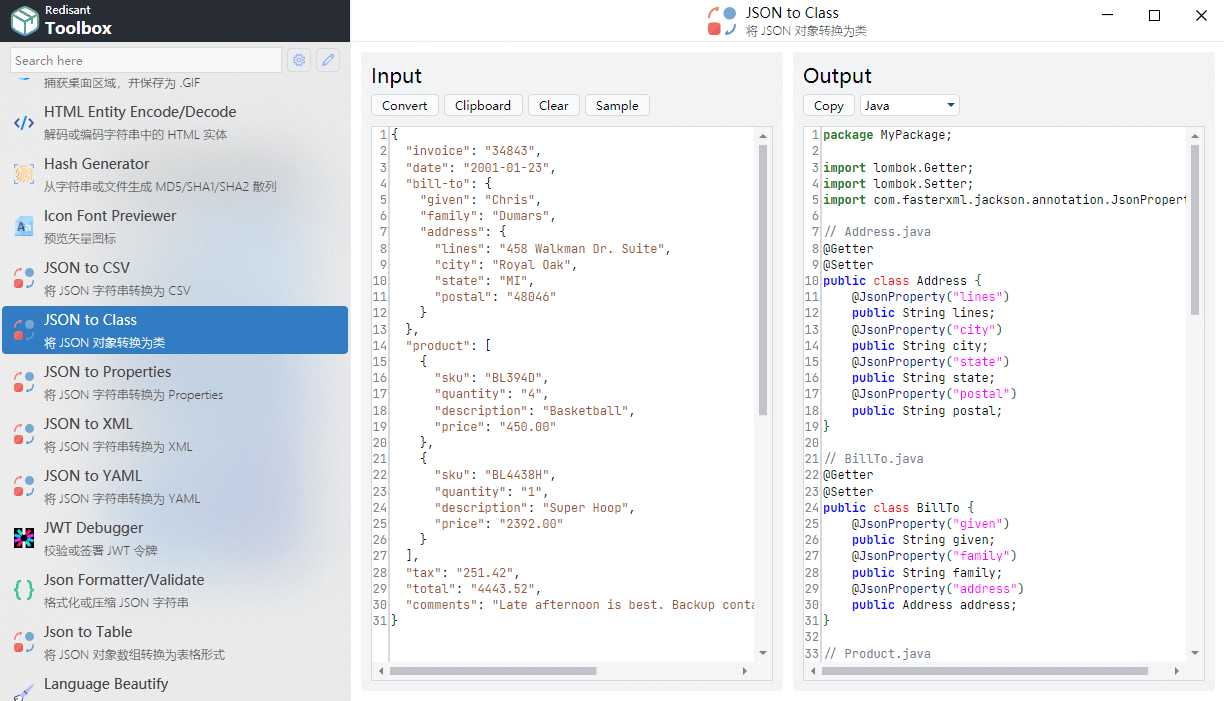
Task: Switch to the JSON to XML tool
Action: coord(88,424)
